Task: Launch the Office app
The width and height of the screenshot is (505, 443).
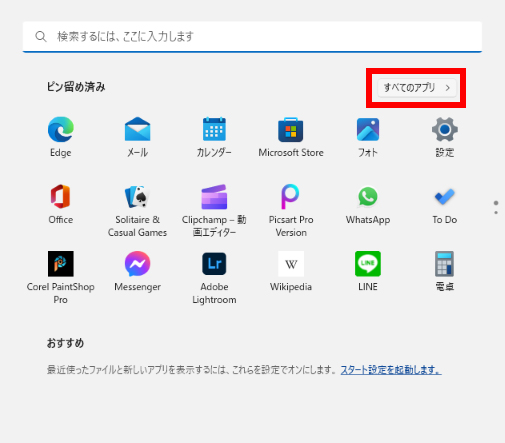Action: [x=61, y=204]
